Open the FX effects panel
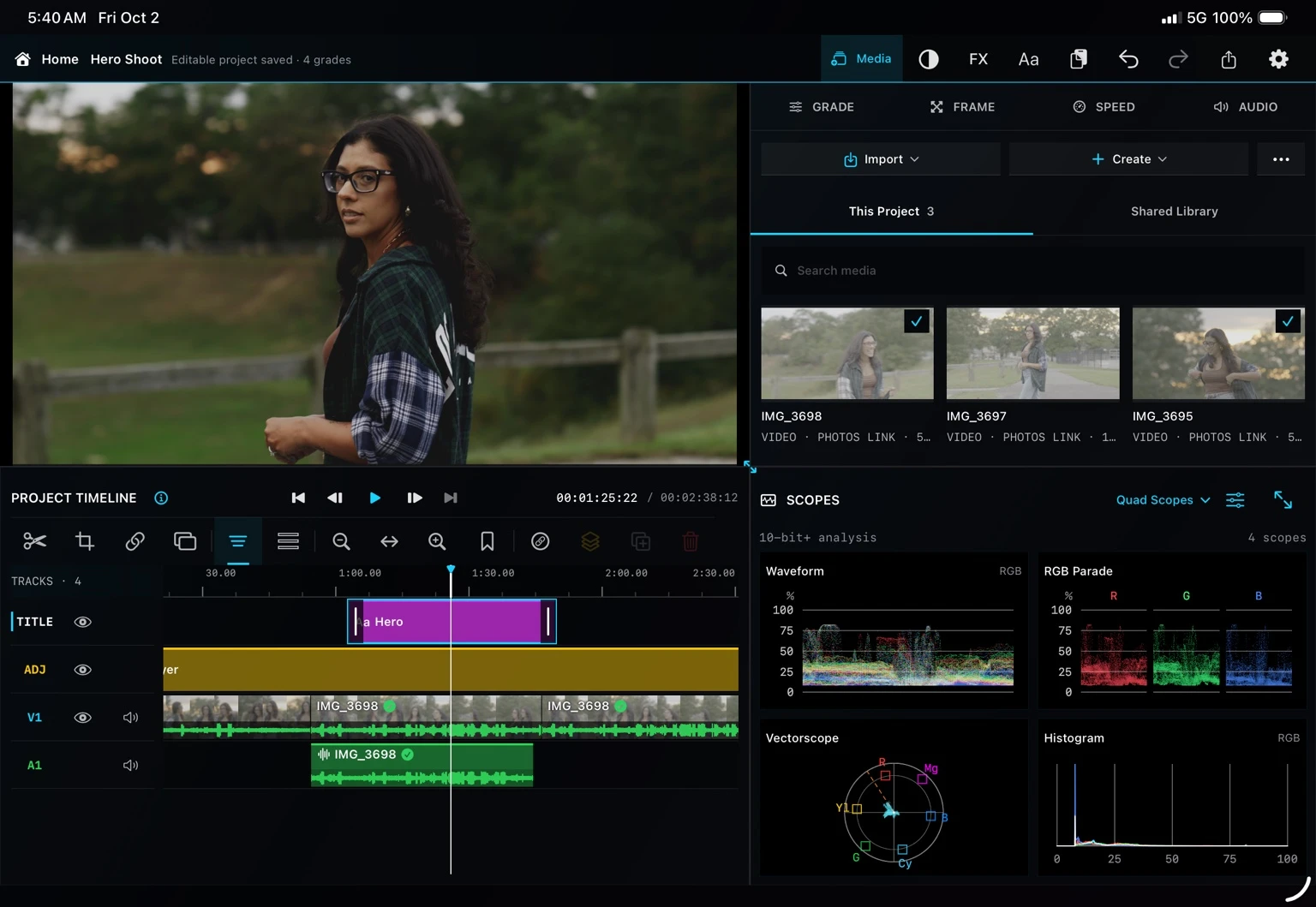Screen dimensions: 1316x907 point(978,59)
